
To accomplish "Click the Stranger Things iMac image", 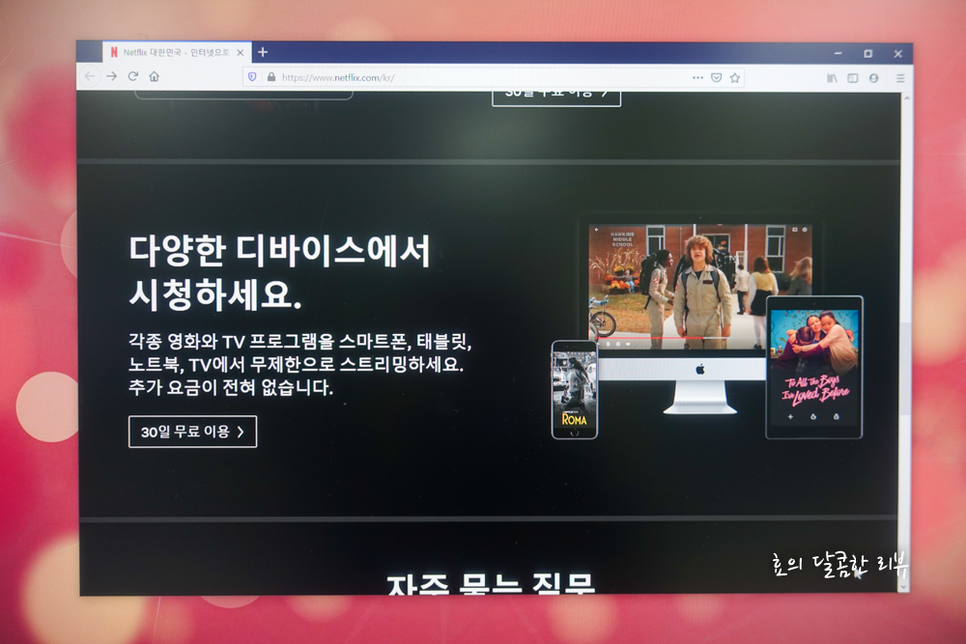I will [x=700, y=285].
